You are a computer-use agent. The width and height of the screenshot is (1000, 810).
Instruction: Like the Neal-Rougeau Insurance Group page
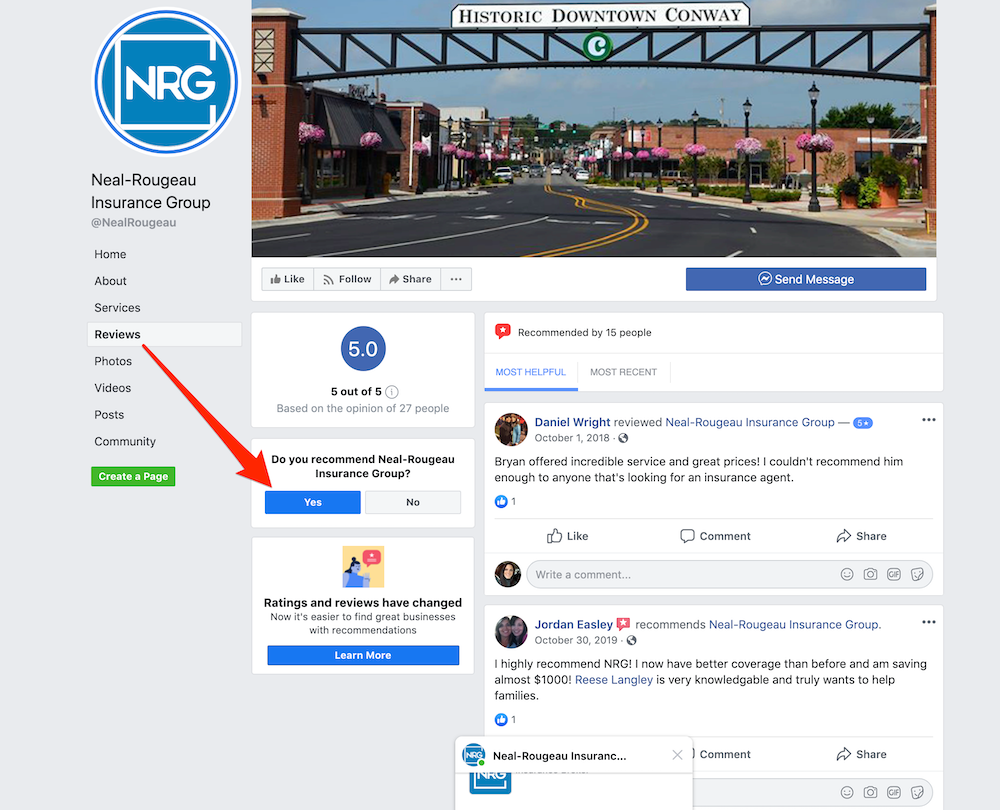click(288, 279)
